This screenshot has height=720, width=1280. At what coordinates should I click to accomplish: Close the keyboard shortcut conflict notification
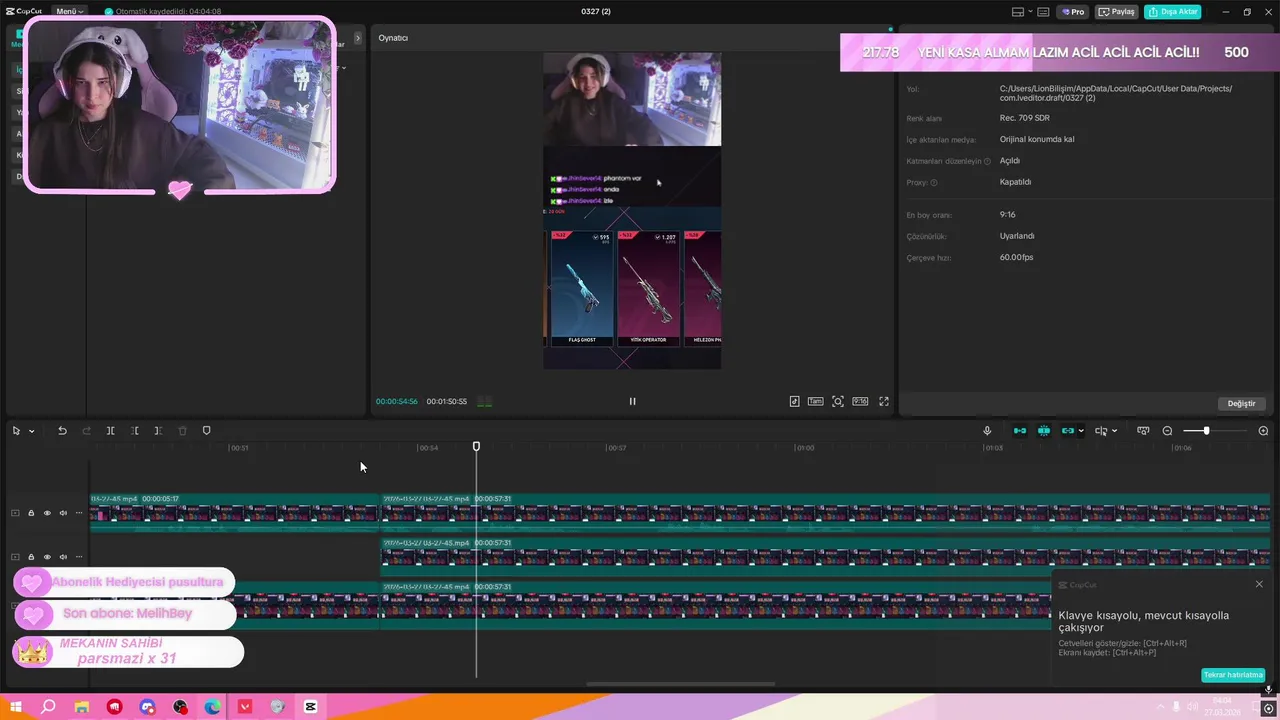[x=1259, y=584]
